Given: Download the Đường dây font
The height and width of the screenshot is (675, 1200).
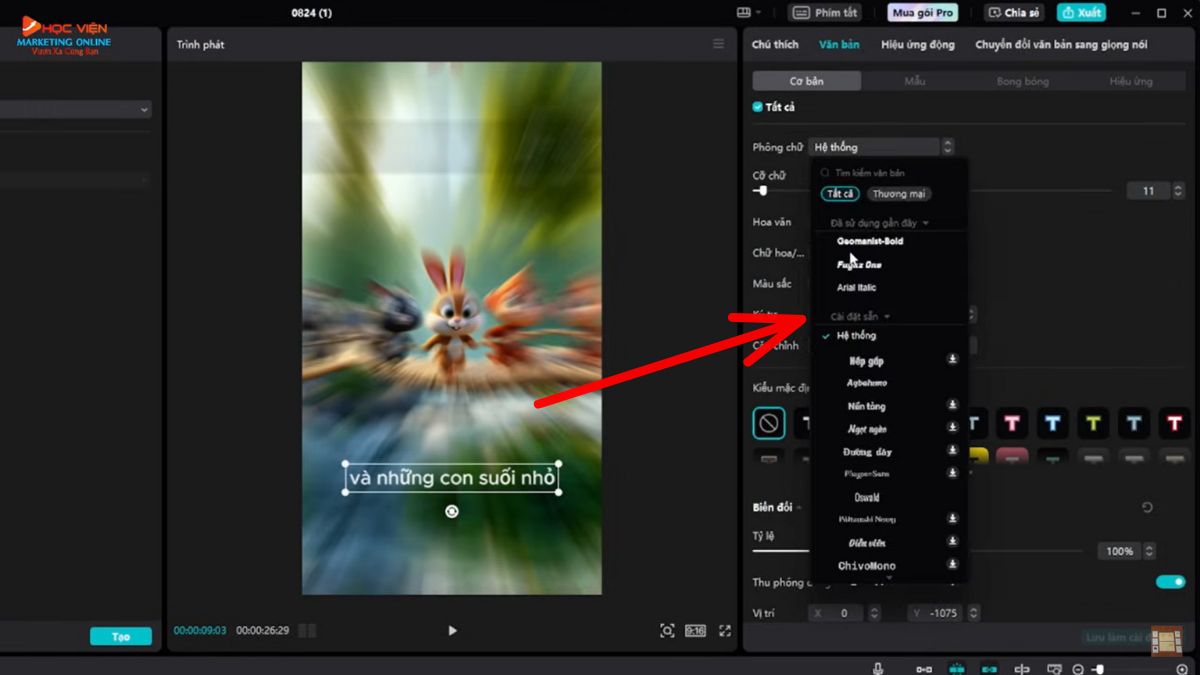Looking at the screenshot, I should (953, 451).
